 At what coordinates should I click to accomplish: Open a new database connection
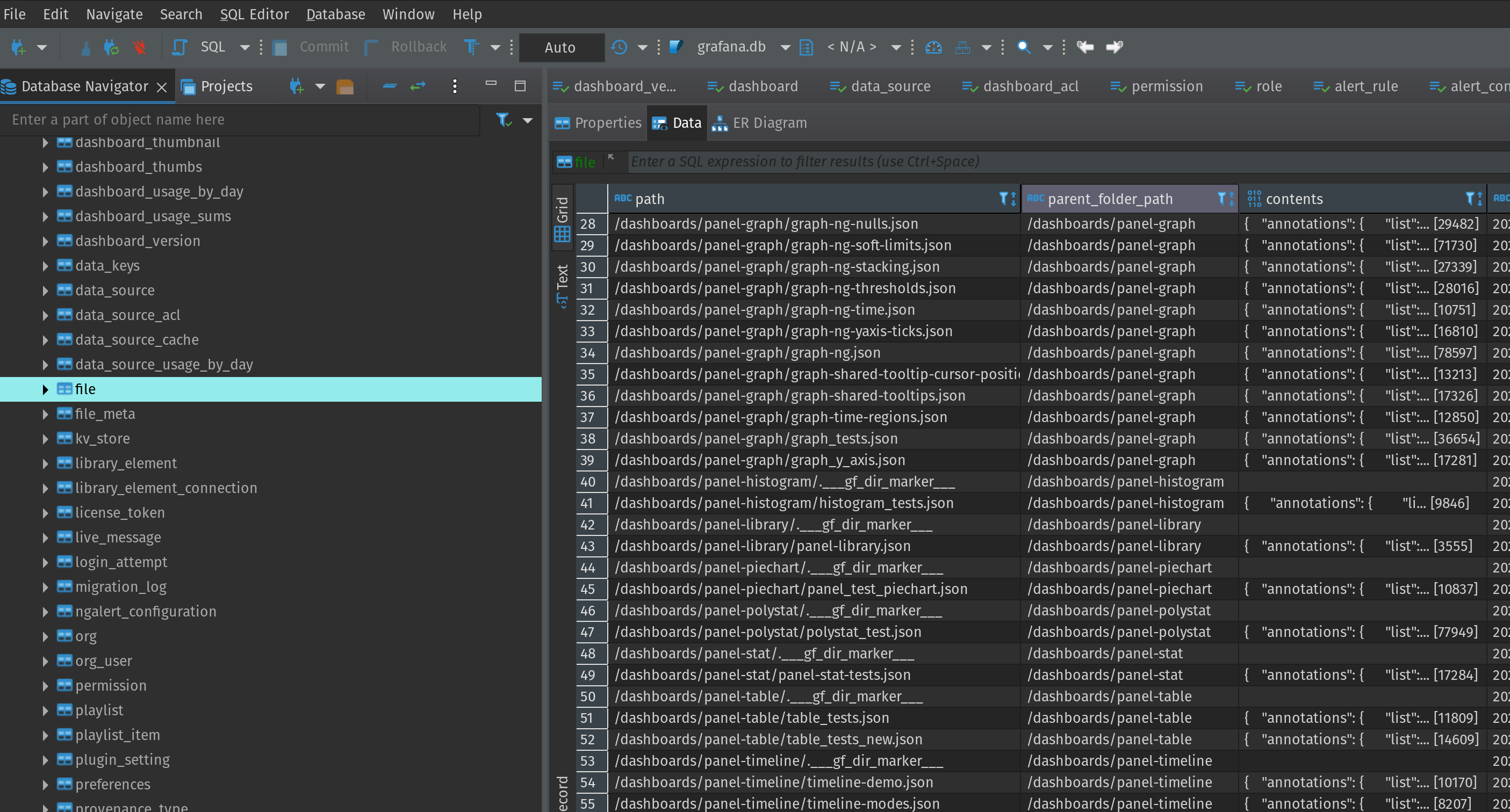18,47
